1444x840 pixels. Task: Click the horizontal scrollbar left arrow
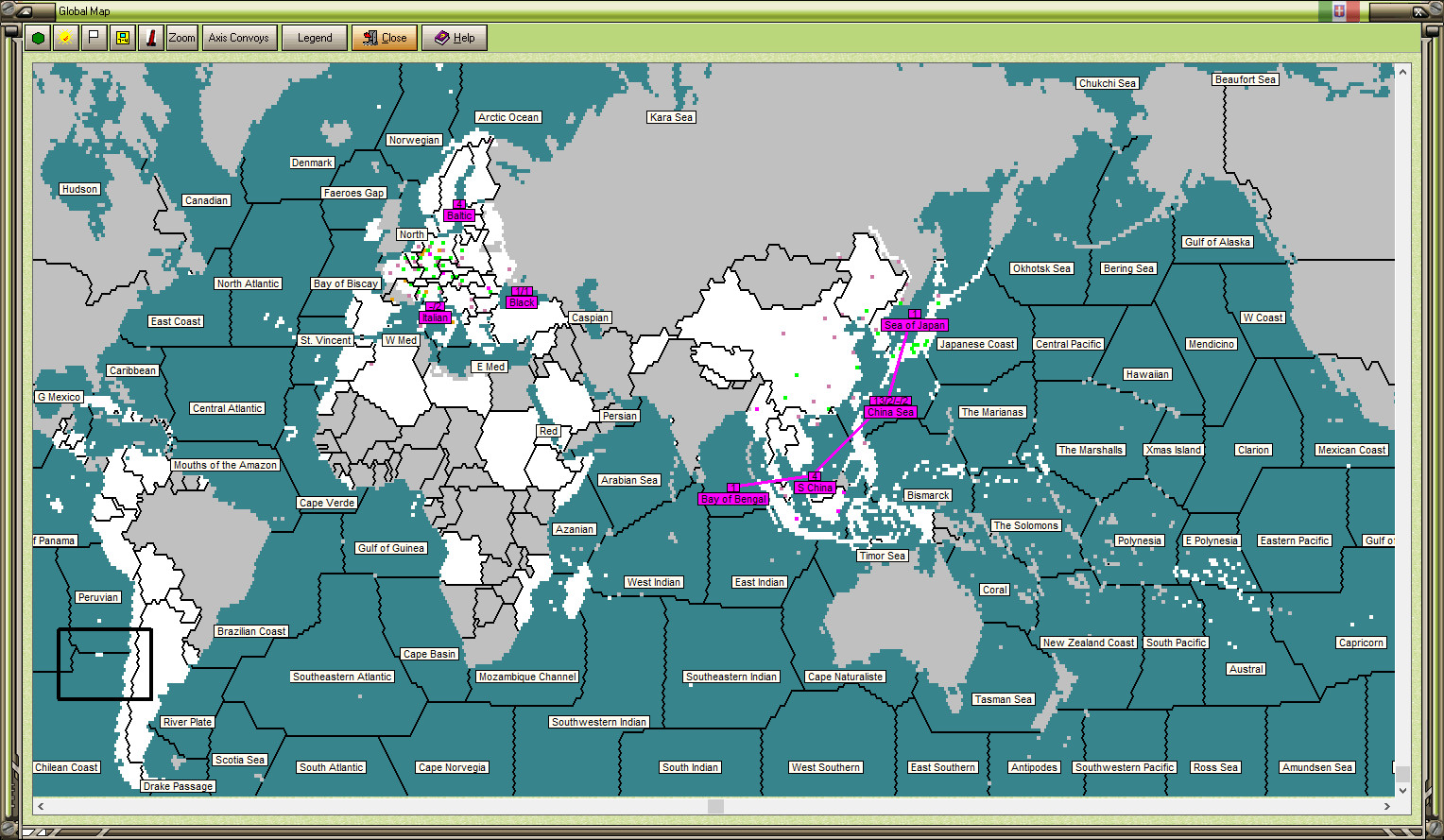tap(41, 806)
